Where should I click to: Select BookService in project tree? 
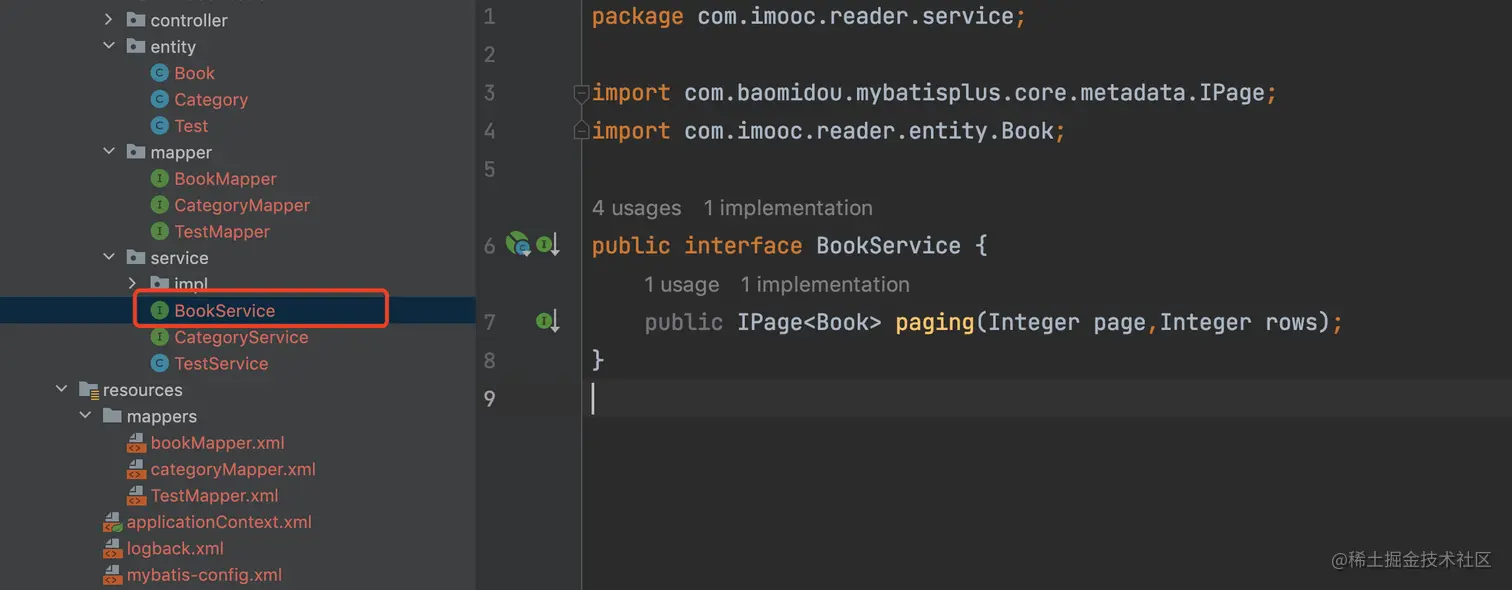224,311
